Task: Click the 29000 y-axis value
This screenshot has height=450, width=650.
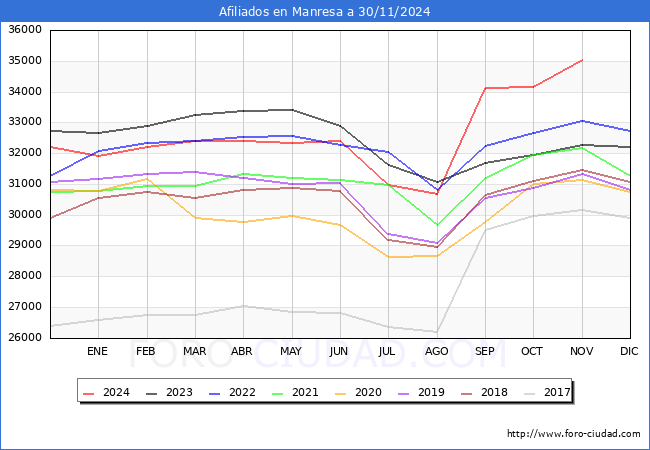Action: point(25,245)
